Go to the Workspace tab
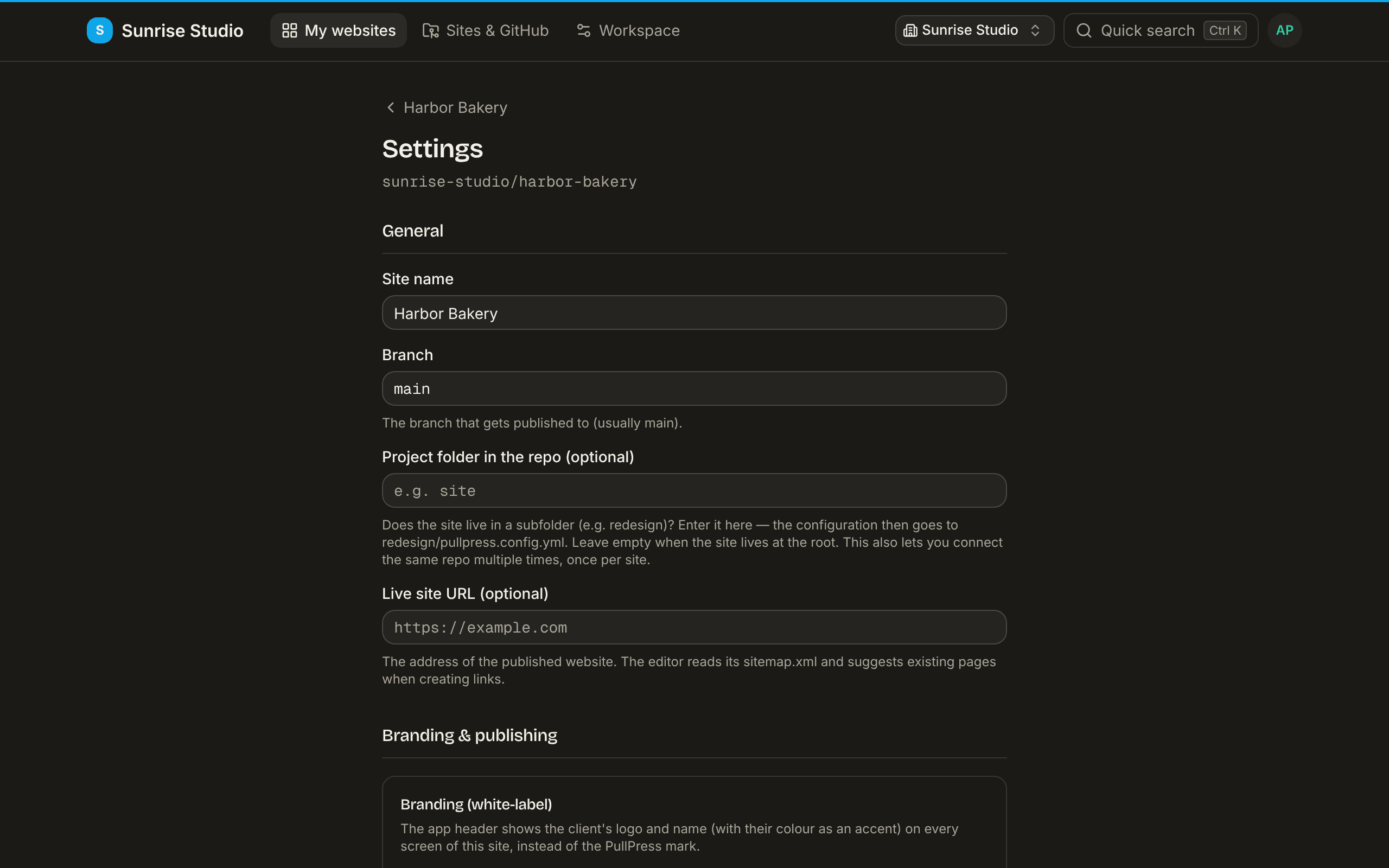Screen dimensions: 1389x868 pos(628,30)
